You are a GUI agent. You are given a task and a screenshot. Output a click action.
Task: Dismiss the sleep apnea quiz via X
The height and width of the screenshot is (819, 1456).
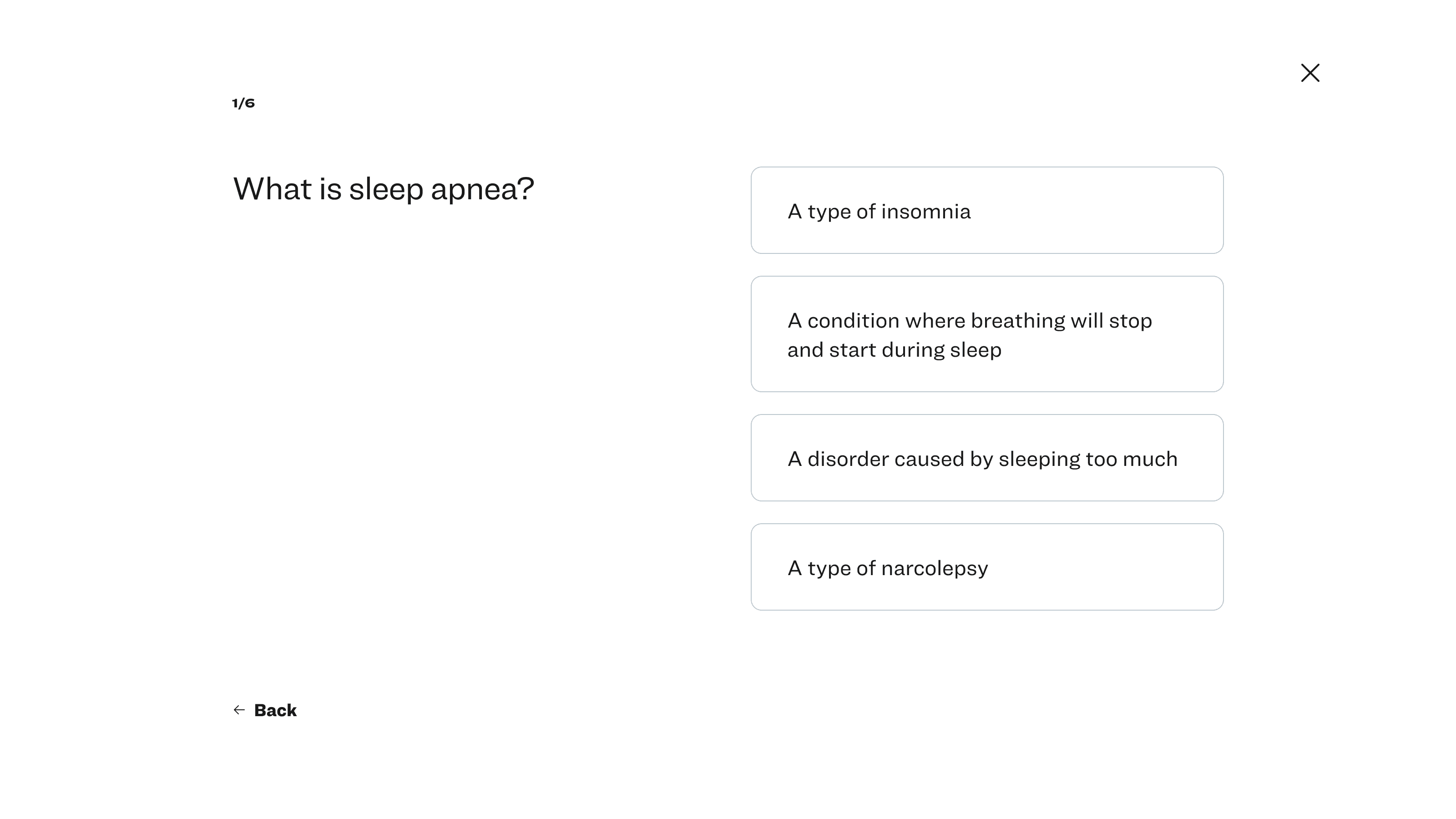1309,73
